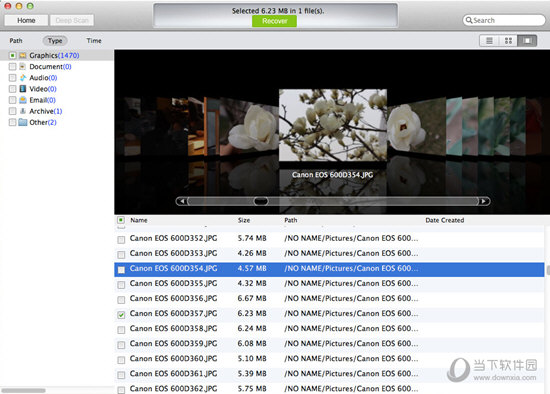Viewport: 550px width, 394px height.
Task: Check the Document category checkbox
Action: [13, 67]
